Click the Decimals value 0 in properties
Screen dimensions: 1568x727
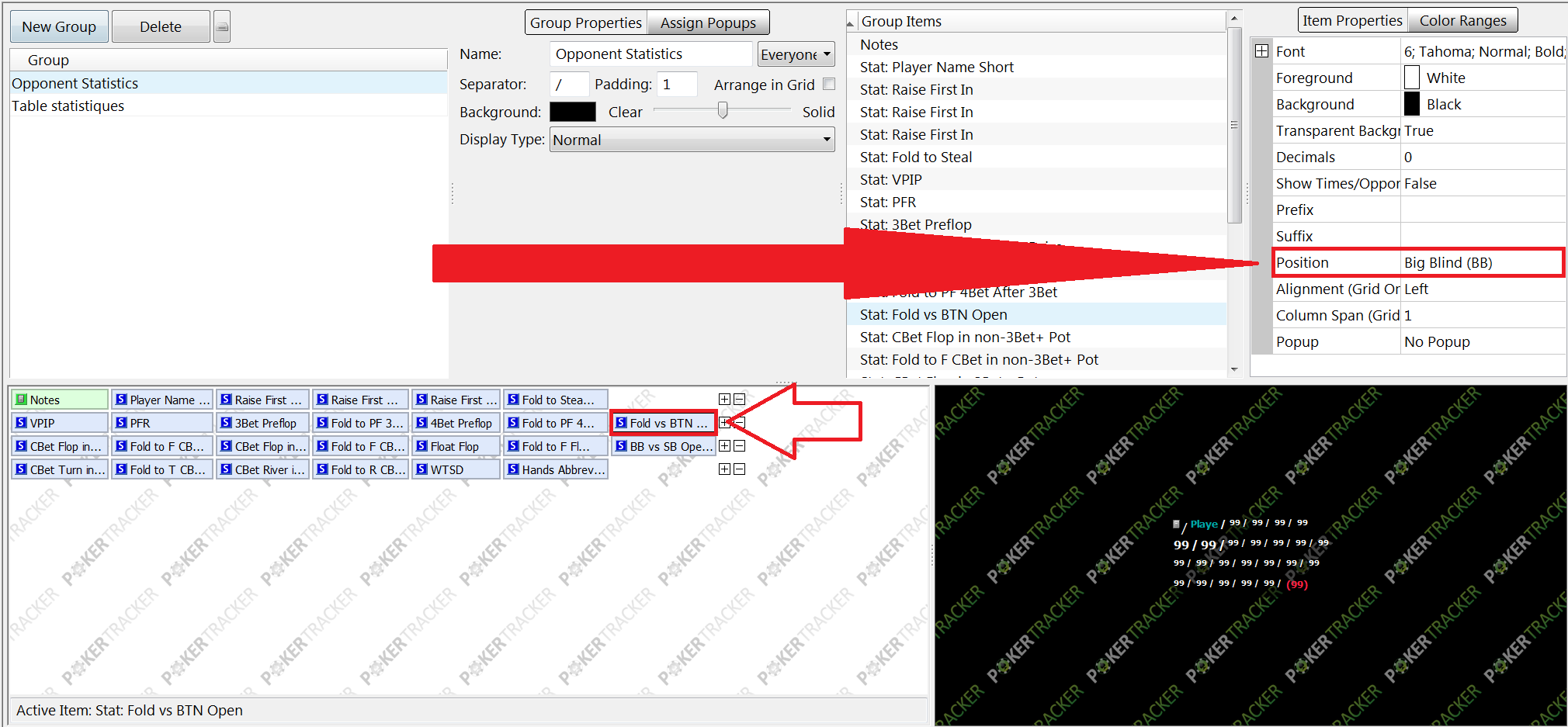1483,157
